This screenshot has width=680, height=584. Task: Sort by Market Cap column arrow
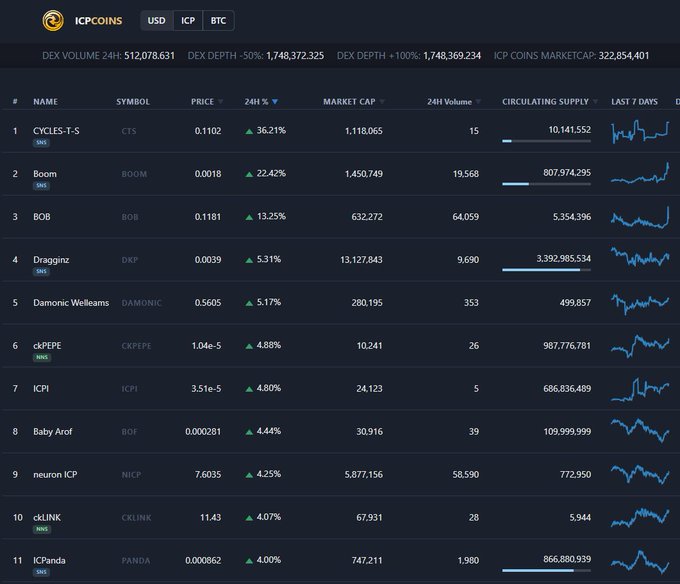pyautogui.click(x=382, y=102)
